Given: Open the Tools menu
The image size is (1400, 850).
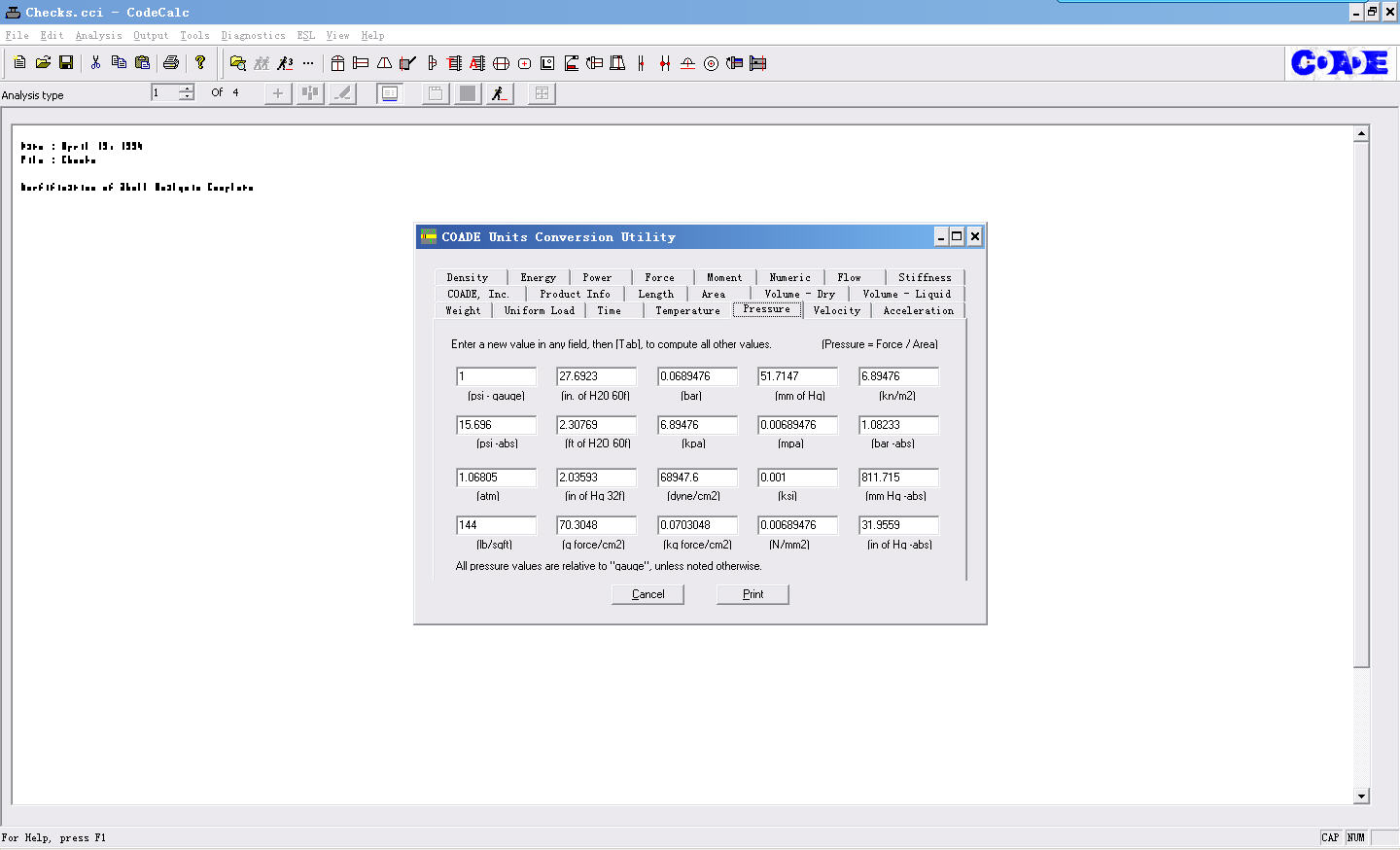Looking at the screenshot, I should click(194, 36).
